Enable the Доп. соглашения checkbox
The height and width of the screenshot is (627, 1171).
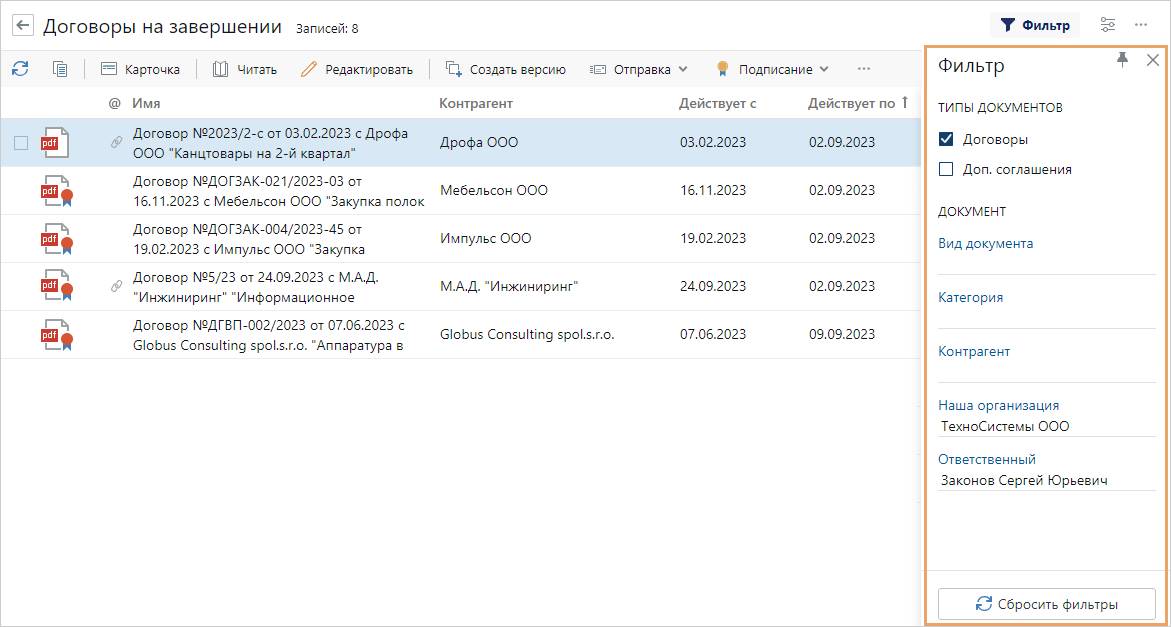coord(946,170)
